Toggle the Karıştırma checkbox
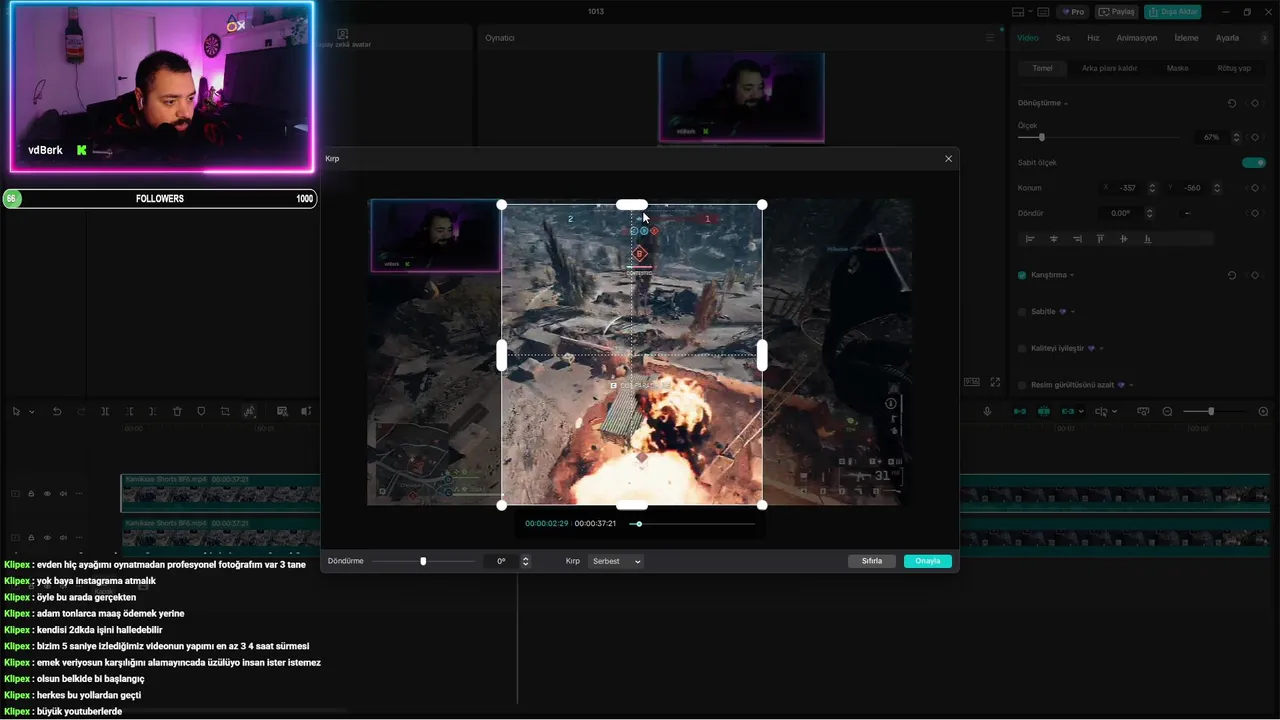 (1022, 275)
